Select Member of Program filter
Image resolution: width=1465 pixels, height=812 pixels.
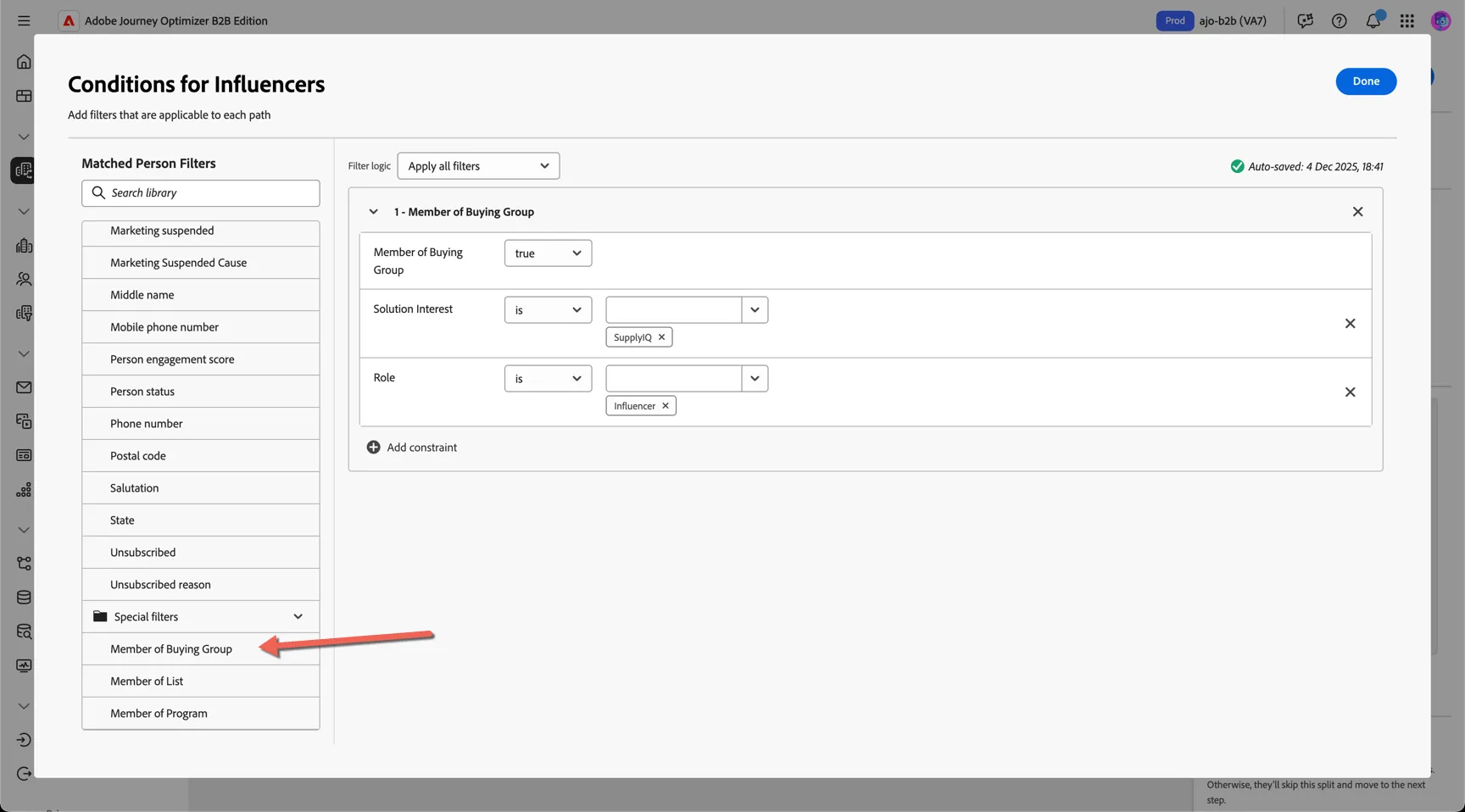[x=201, y=714]
